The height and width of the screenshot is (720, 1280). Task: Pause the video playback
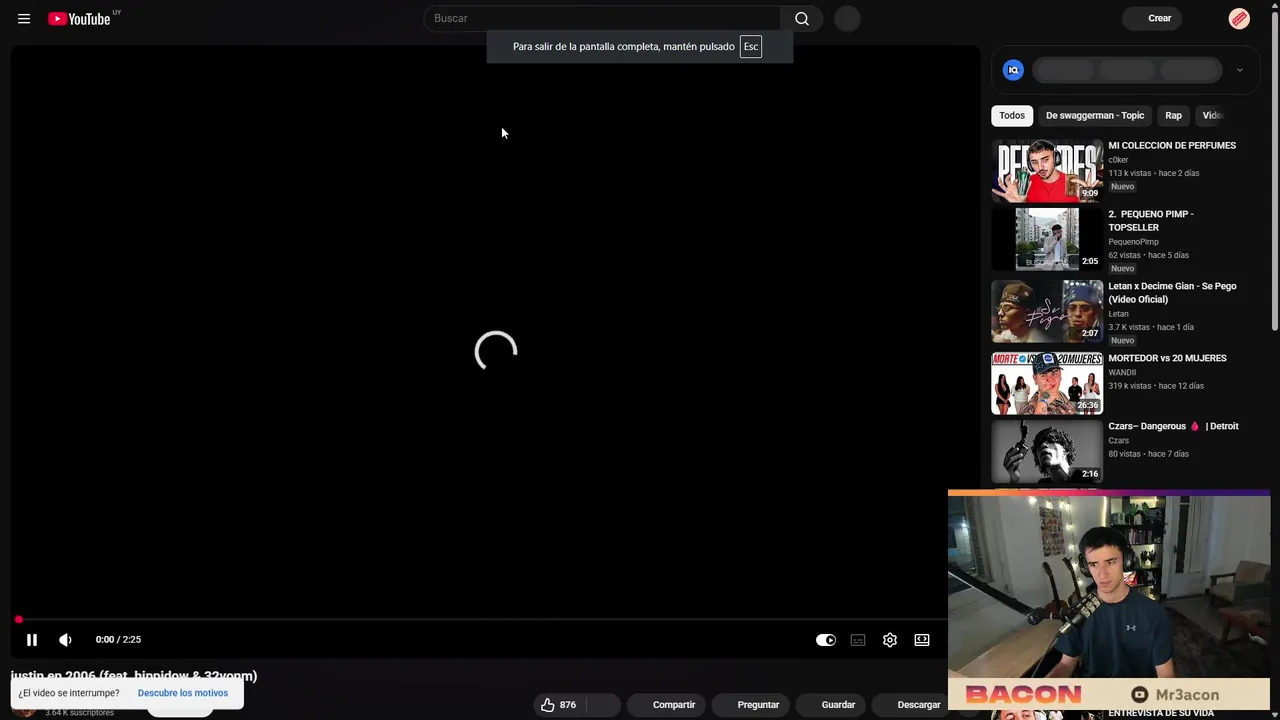32,640
